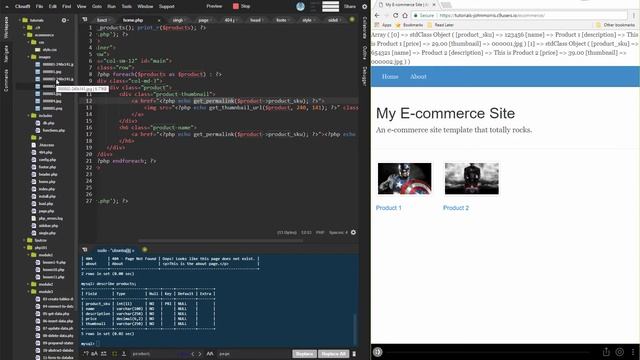The height and width of the screenshot is (360, 640).
Task: Open editor status bar settings gear
Action: (353, 233)
